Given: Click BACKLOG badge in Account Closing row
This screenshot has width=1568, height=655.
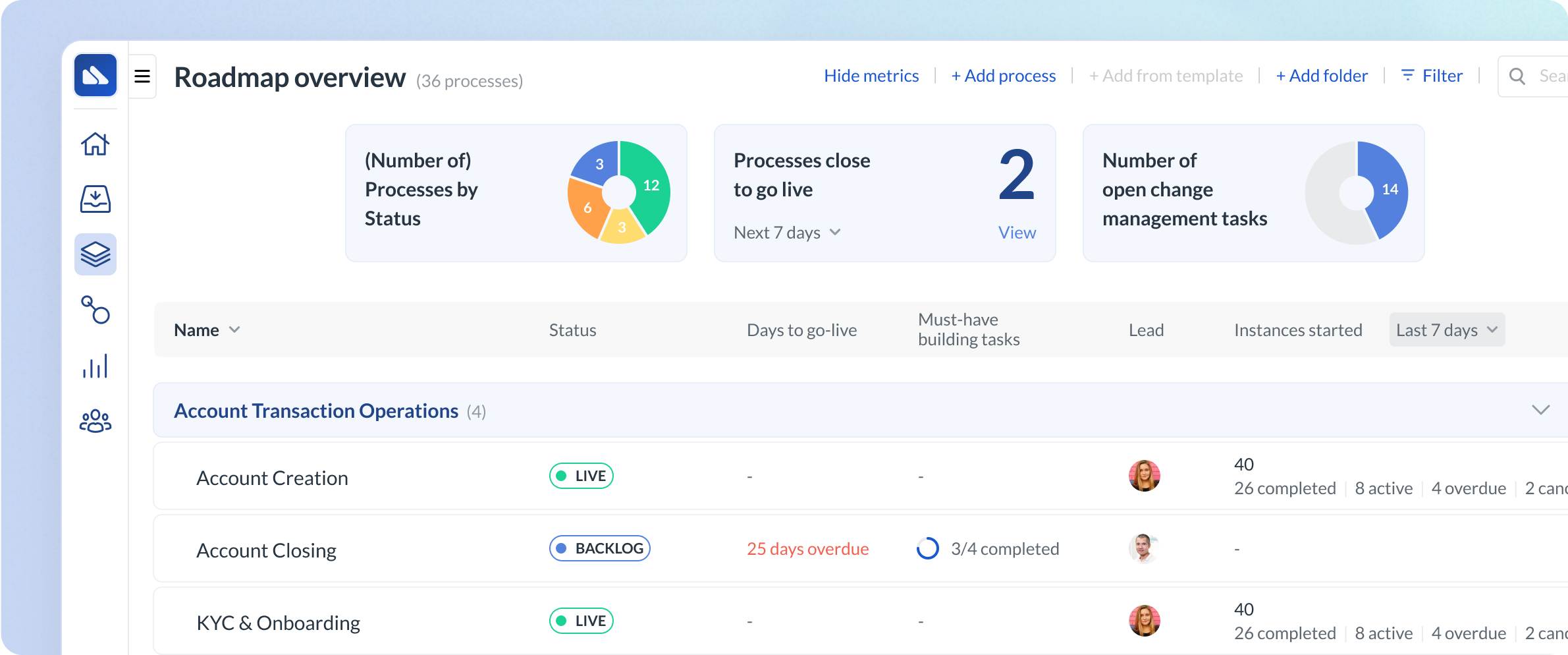Looking at the screenshot, I should (600, 548).
